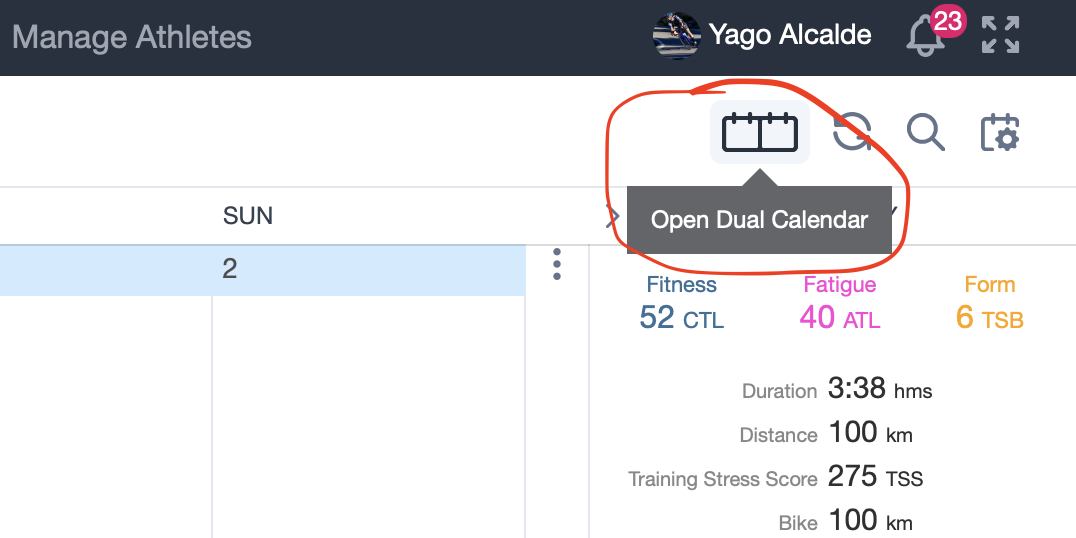Collapse the summary panel with the right chevron
This screenshot has width=1076, height=538.
click(x=612, y=217)
